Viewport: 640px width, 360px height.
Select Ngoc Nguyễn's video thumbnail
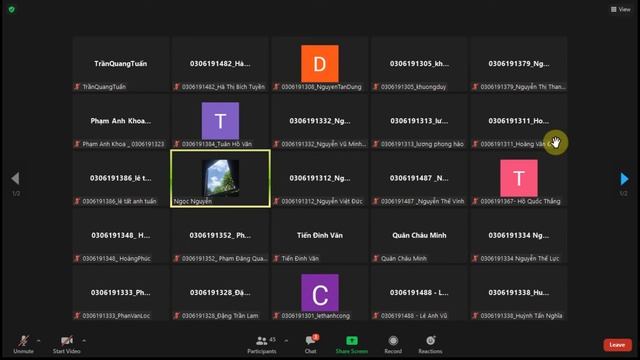point(220,178)
